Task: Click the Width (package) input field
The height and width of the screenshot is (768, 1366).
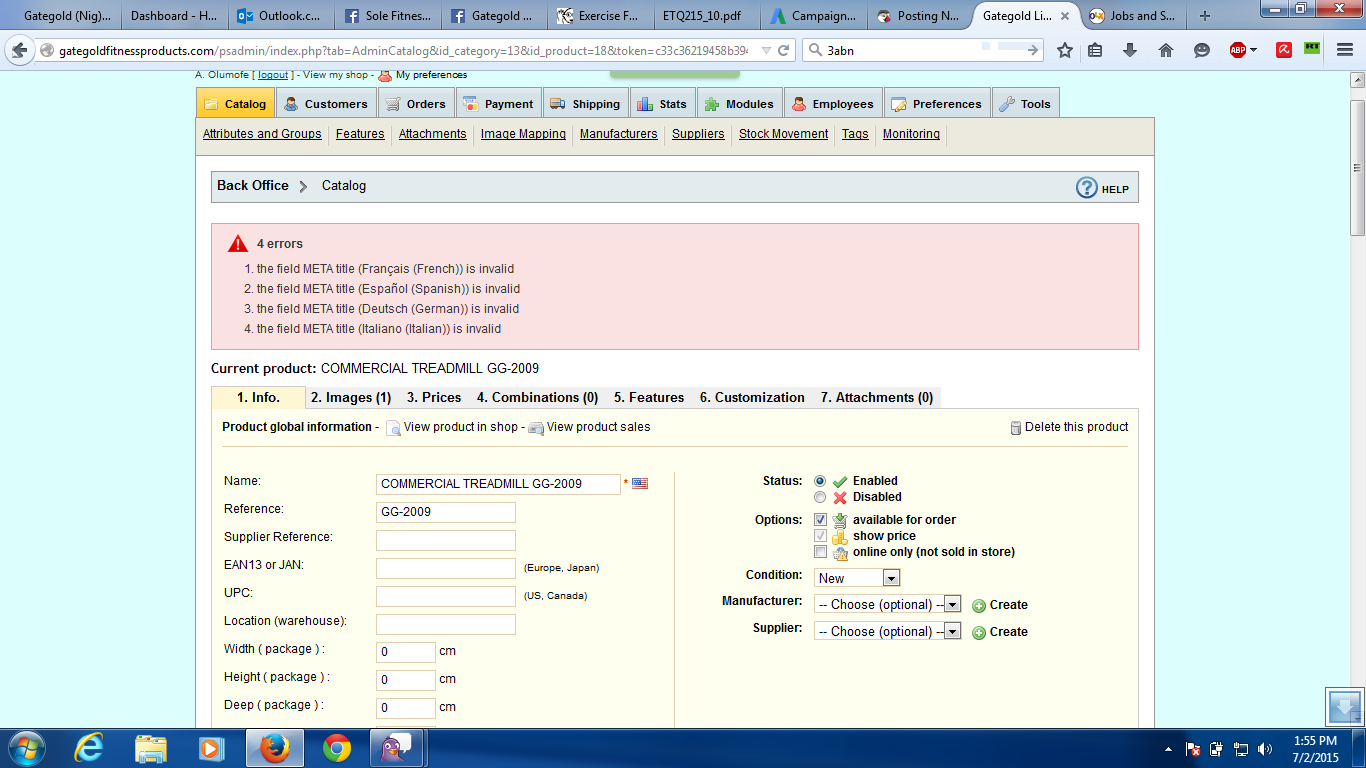Action: click(406, 652)
